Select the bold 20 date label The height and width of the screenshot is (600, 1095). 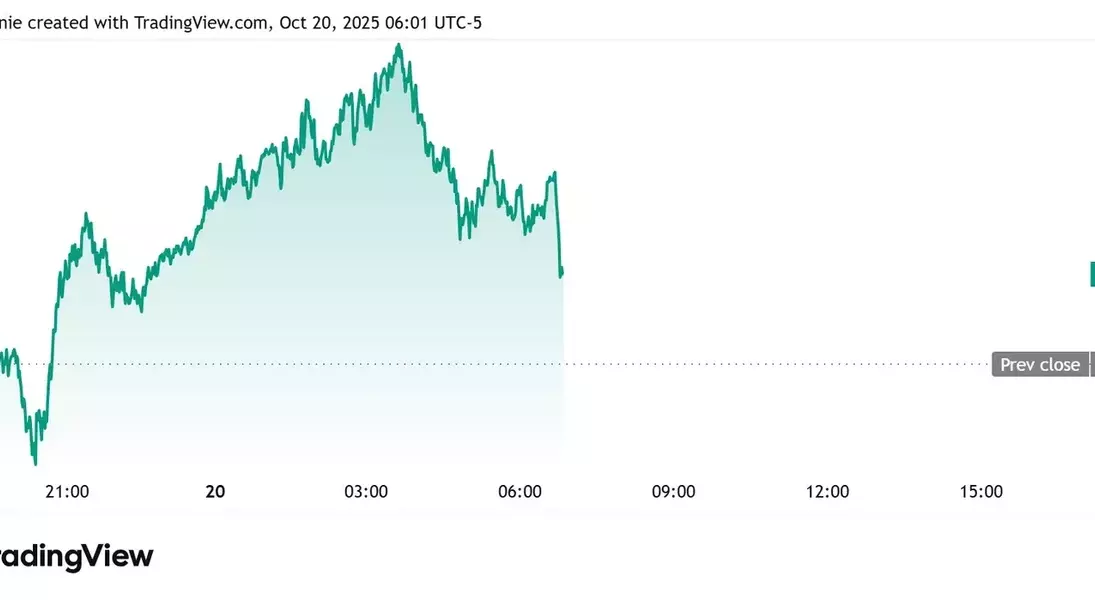coord(215,491)
